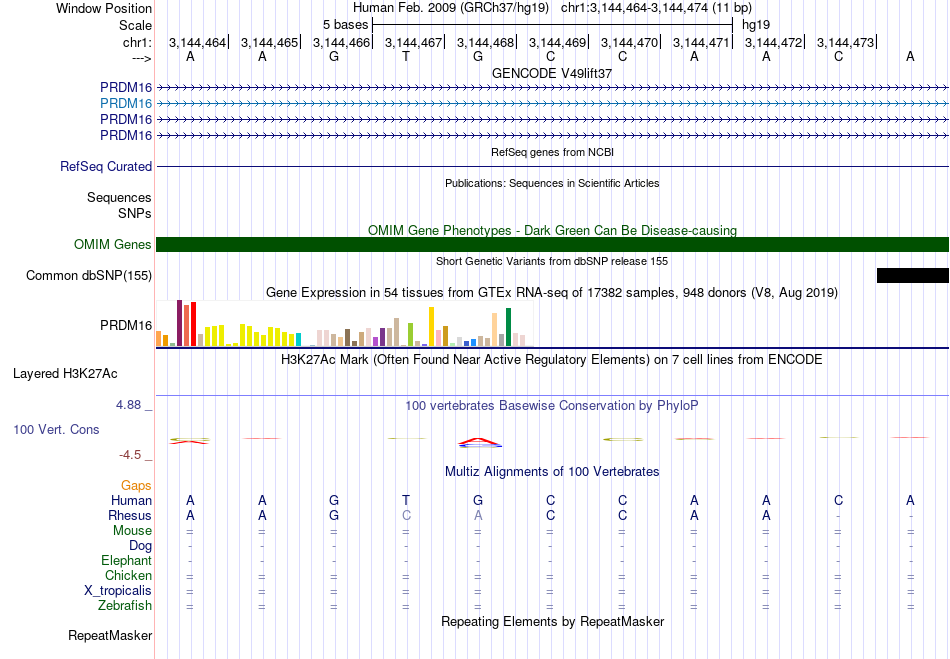Click the 4.88 PhyloP upper scale value
950x659 pixels.
[x=128, y=405]
